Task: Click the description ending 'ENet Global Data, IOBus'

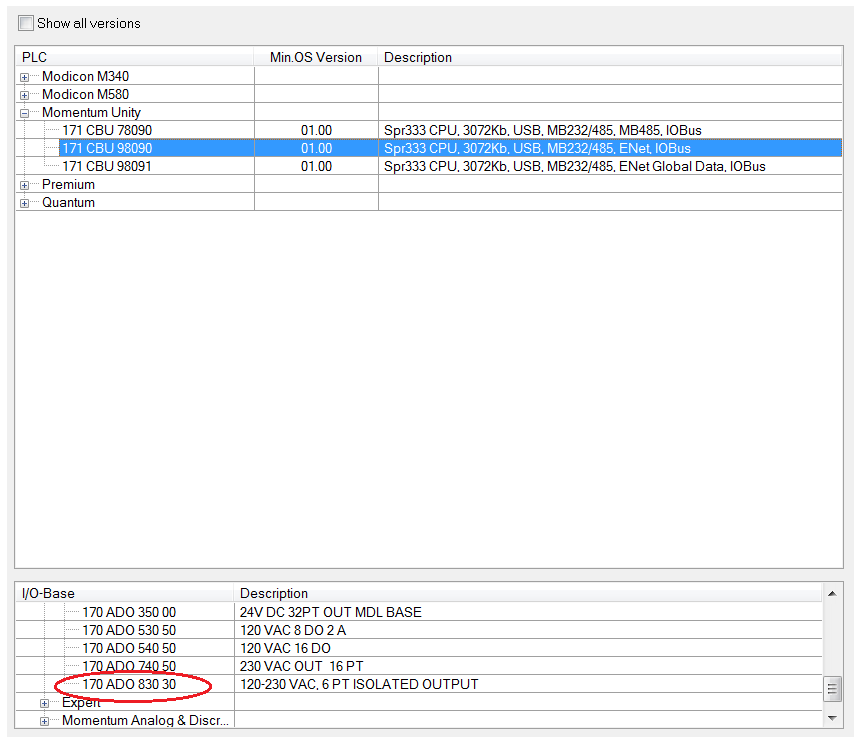Action: tap(575, 166)
